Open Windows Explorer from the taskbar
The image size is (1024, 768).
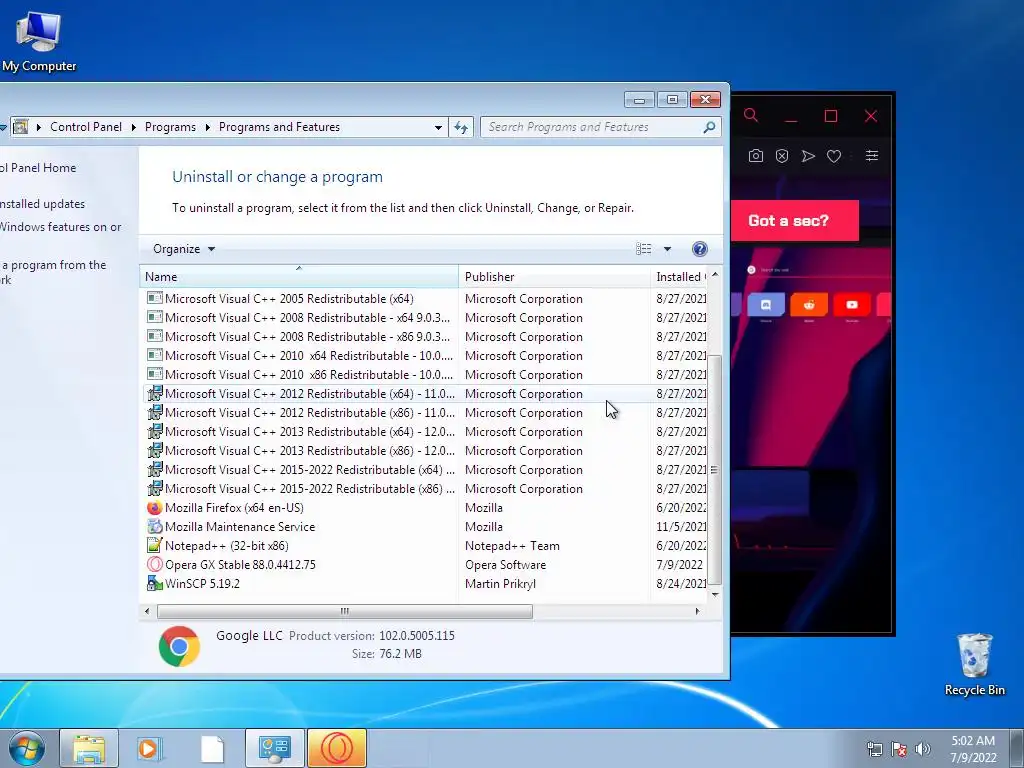coord(89,748)
